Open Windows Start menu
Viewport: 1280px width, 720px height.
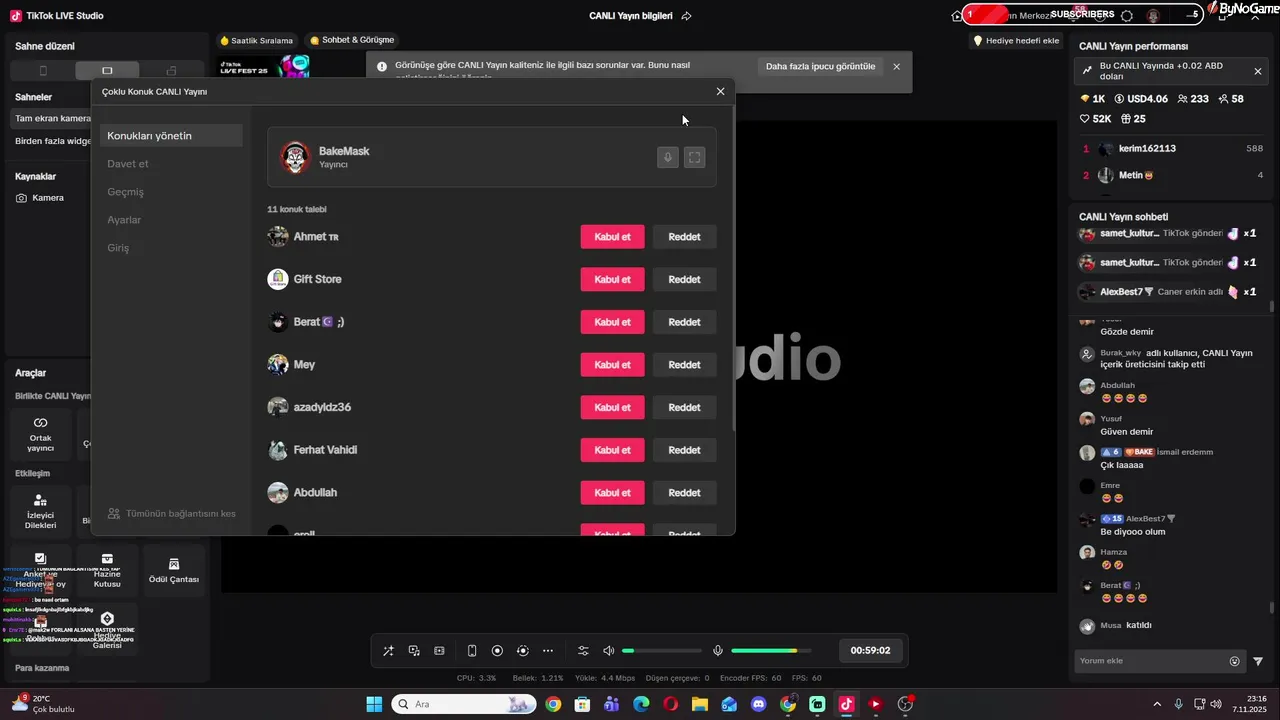pos(374,704)
